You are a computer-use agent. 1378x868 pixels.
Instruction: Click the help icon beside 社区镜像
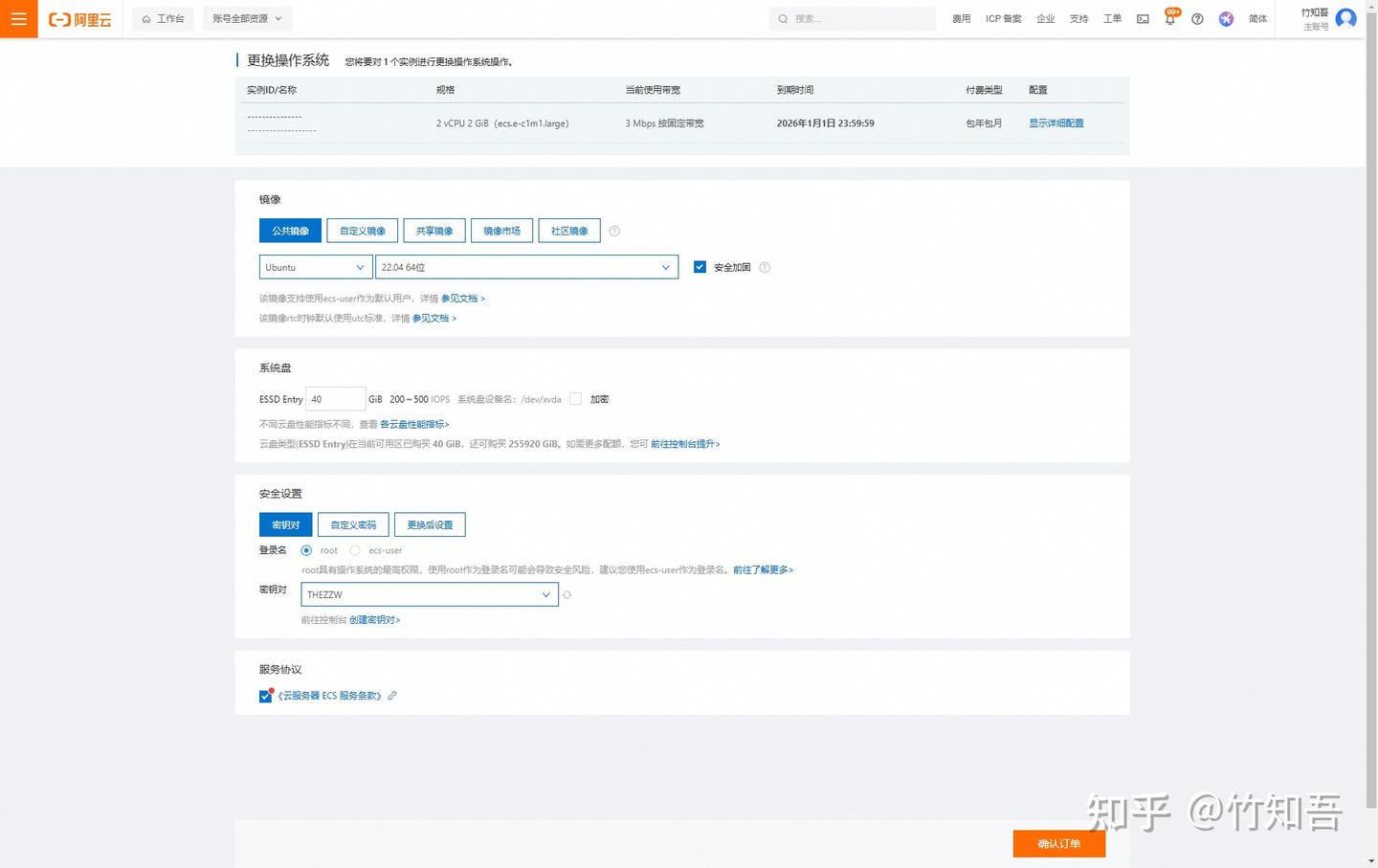pyautogui.click(x=614, y=231)
